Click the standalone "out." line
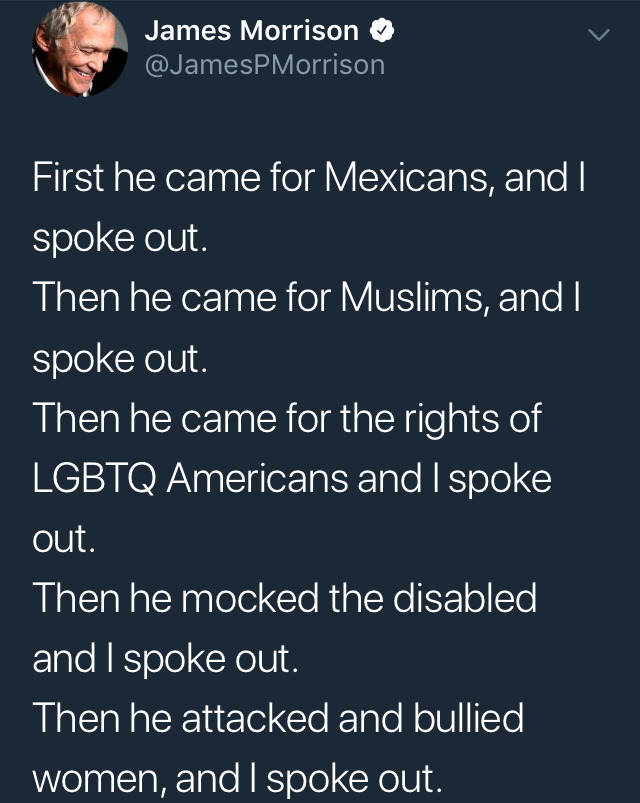The height and width of the screenshot is (803, 640). pyautogui.click(x=65, y=539)
